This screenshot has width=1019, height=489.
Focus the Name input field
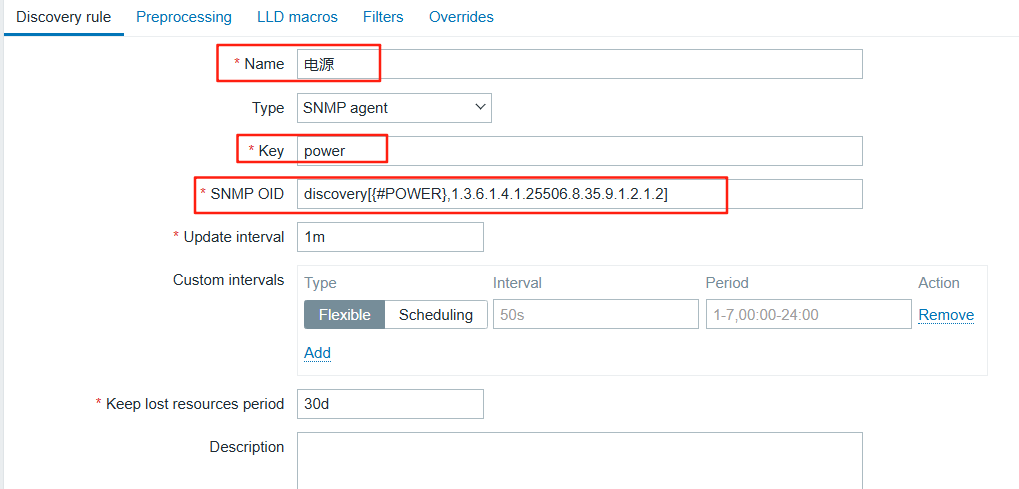579,64
